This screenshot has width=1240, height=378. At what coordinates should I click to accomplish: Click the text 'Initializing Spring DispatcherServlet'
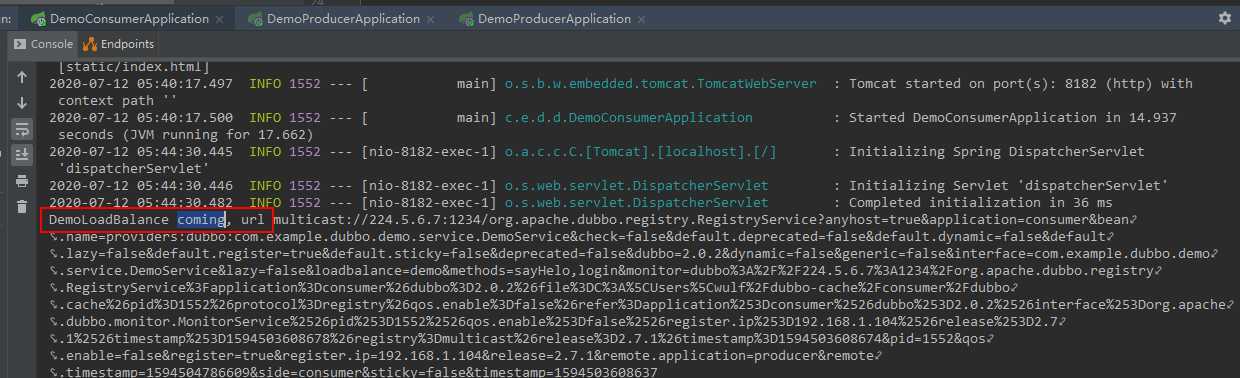coord(997,152)
